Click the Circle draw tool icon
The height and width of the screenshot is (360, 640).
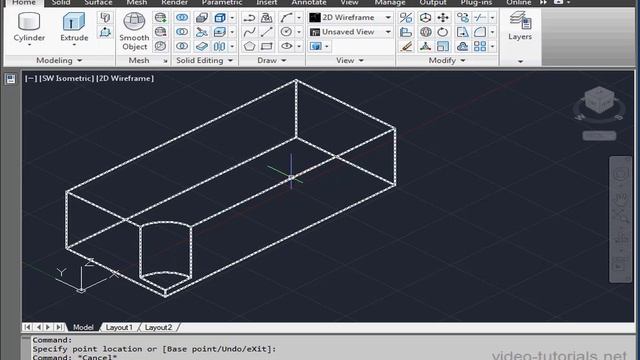point(287,32)
